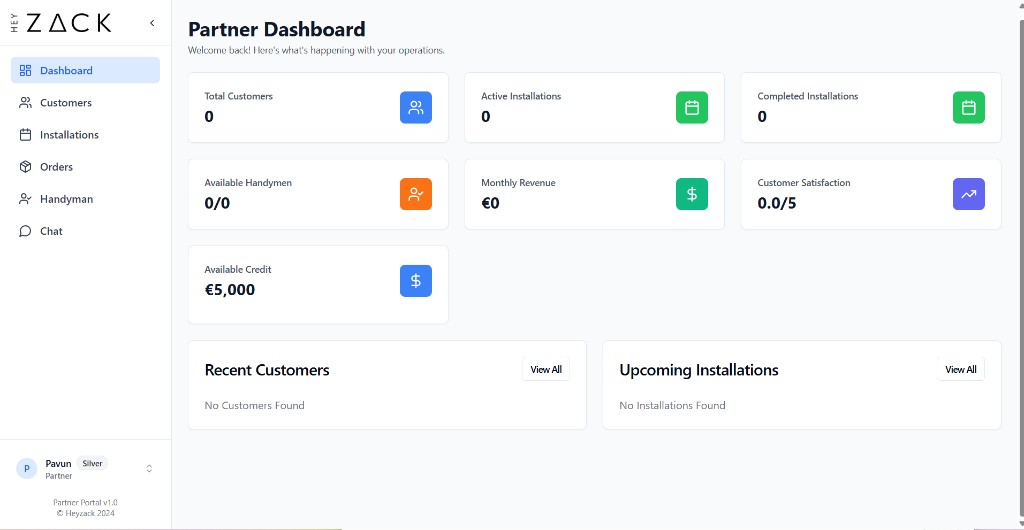Click the Active Installations label
The width and height of the screenshot is (1024, 530).
[x=521, y=96]
